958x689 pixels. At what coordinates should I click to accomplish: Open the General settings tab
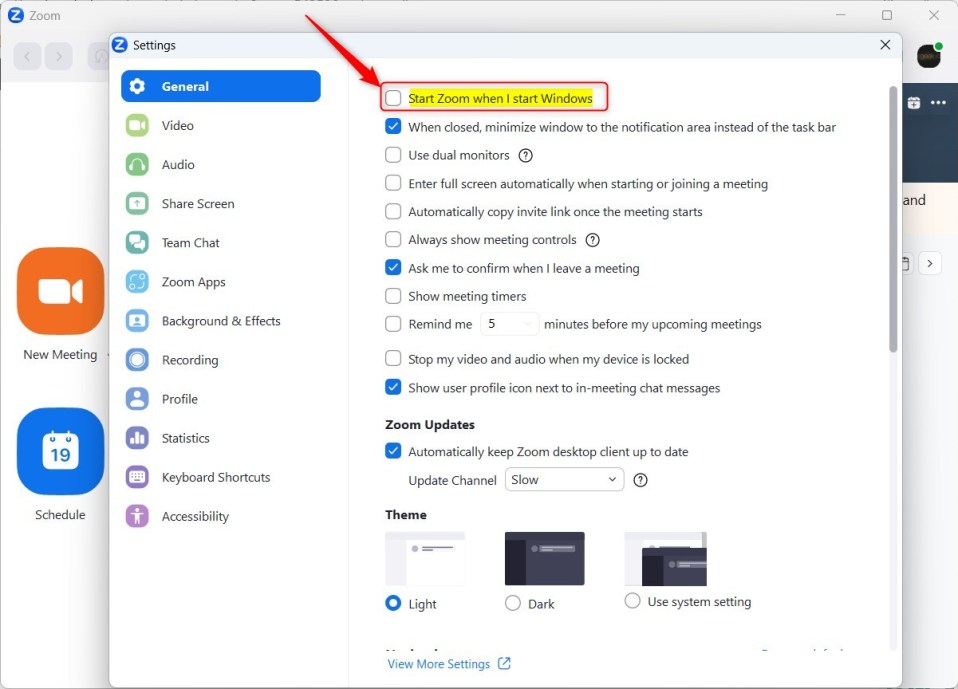click(x=221, y=86)
